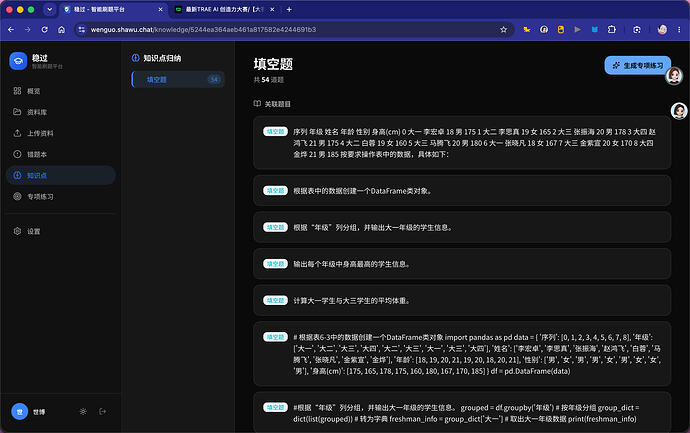Viewport: 690px width, 433px height.
Task: Open the tab search dropdown arrow
Action: (50, 9)
